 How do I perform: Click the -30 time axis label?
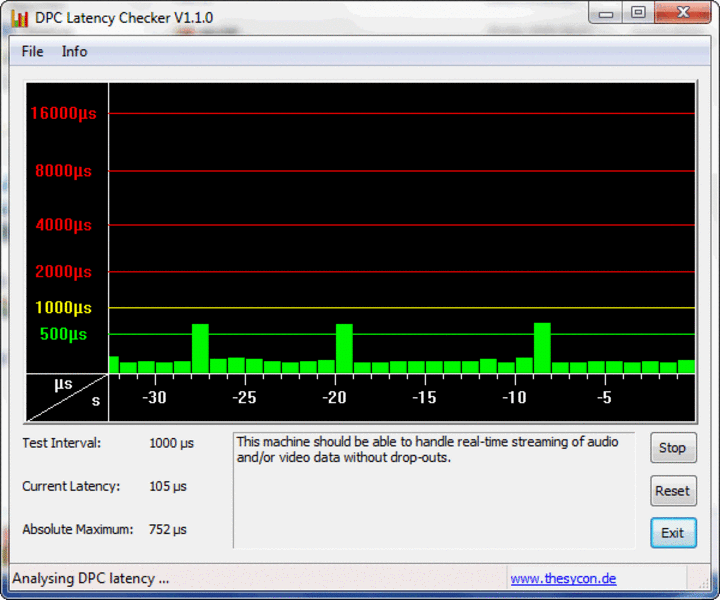[x=154, y=398]
